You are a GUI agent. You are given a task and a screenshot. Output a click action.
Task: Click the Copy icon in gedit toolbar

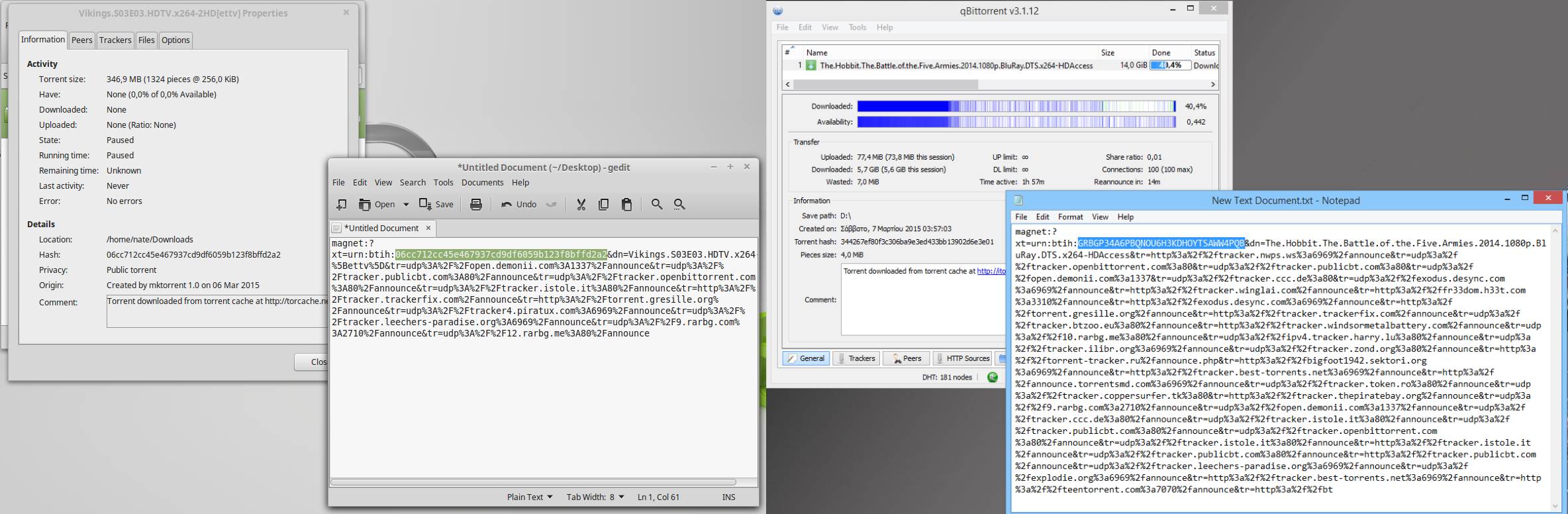click(x=603, y=205)
